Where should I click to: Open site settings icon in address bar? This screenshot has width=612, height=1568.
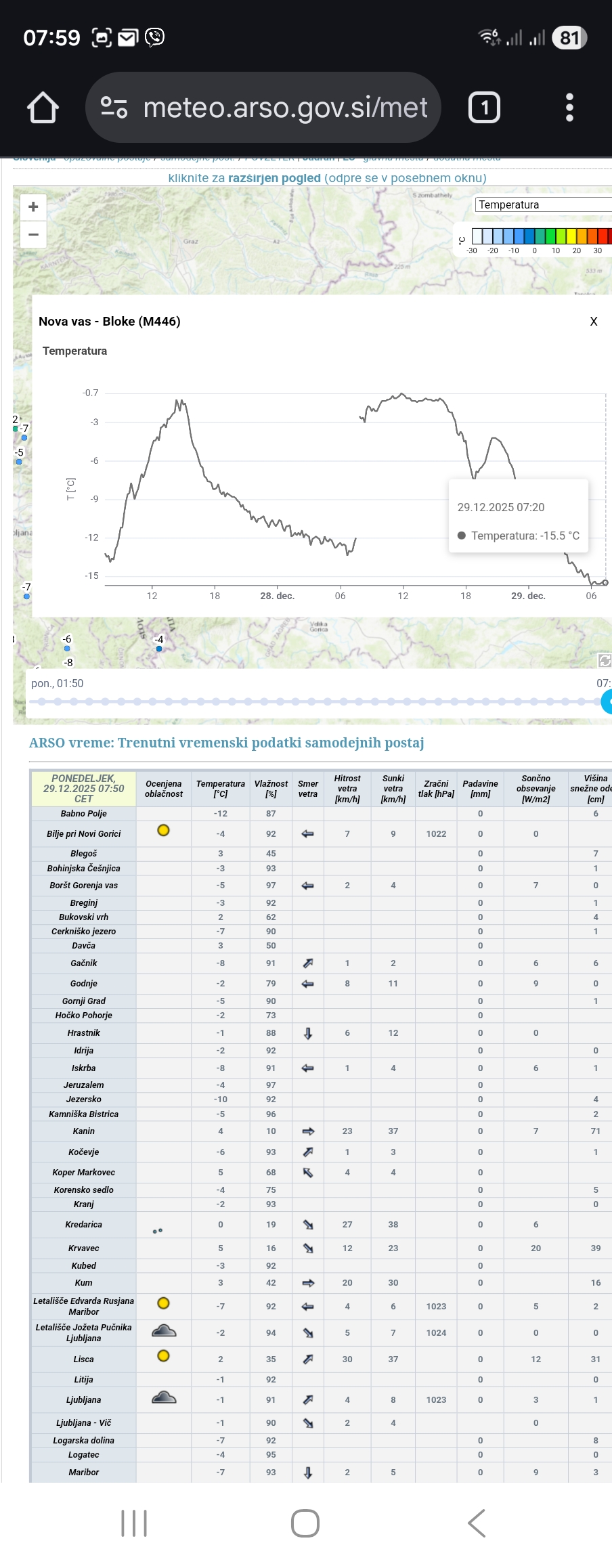(114, 108)
